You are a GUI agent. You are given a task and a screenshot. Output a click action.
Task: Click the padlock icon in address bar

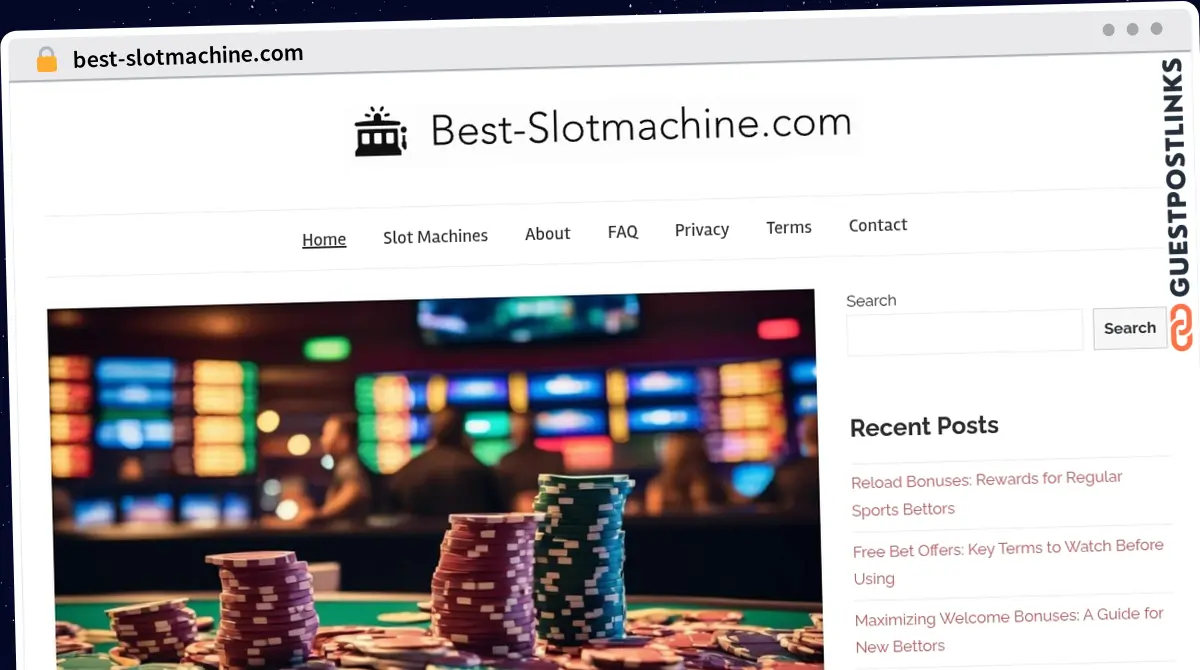click(x=46, y=60)
